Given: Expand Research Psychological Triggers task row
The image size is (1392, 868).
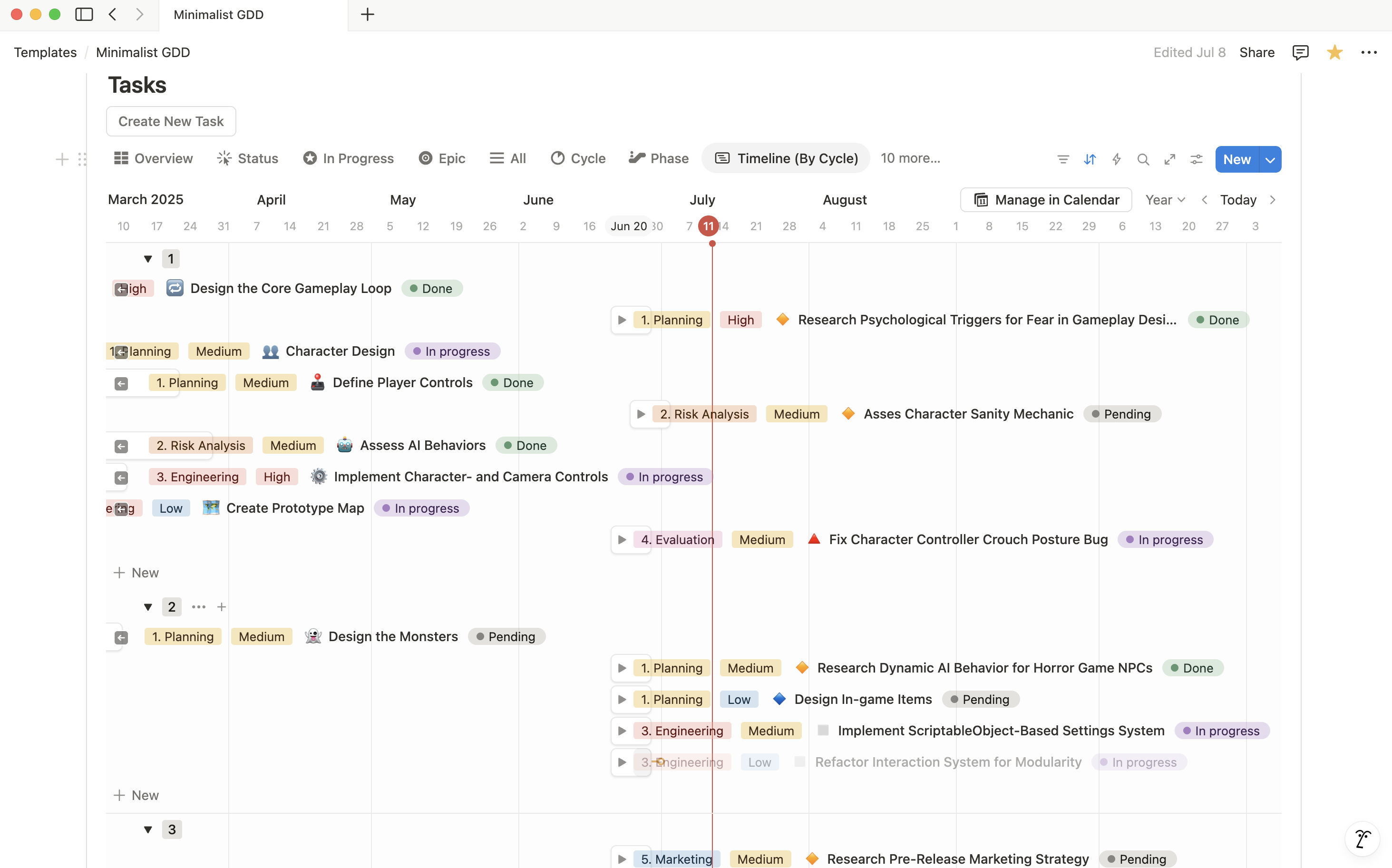Looking at the screenshot, I should click(x=622, y=320).
